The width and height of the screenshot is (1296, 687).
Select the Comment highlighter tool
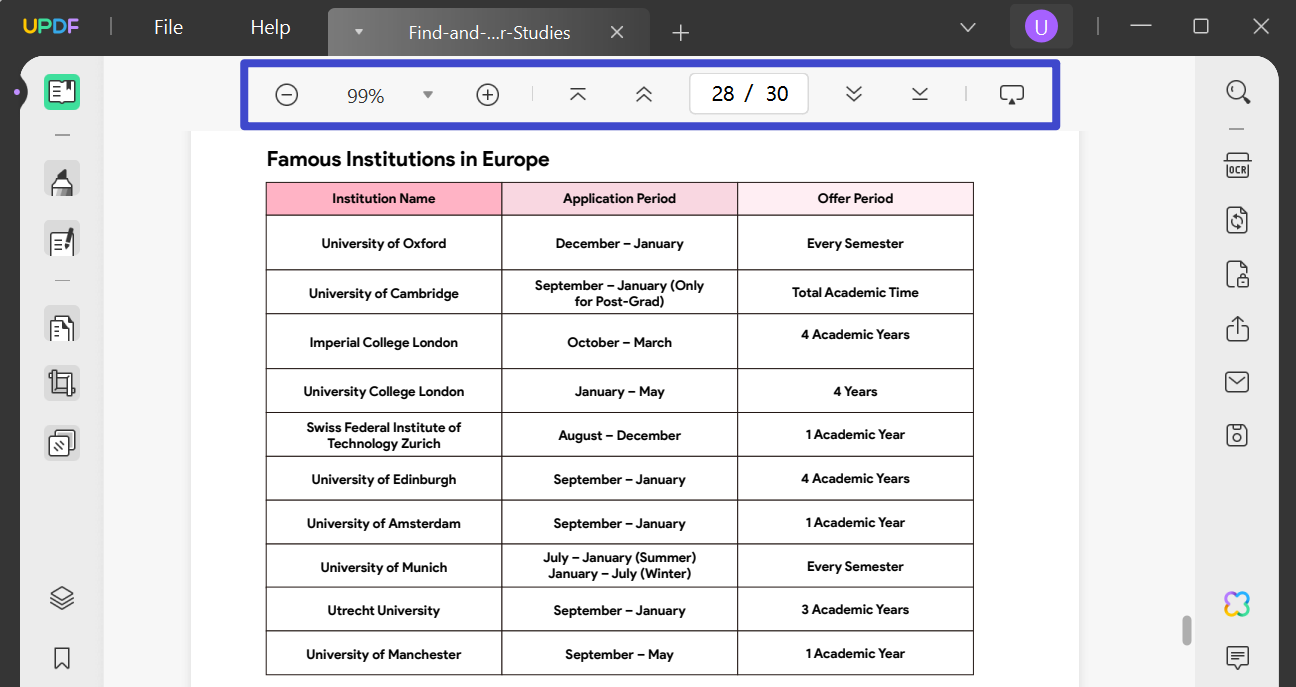[62, 182]
